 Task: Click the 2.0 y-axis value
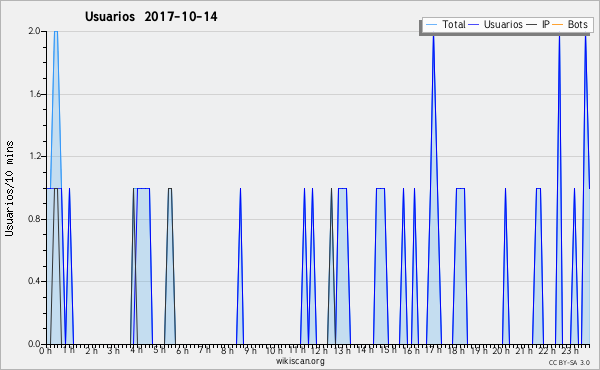coord(34,31)
